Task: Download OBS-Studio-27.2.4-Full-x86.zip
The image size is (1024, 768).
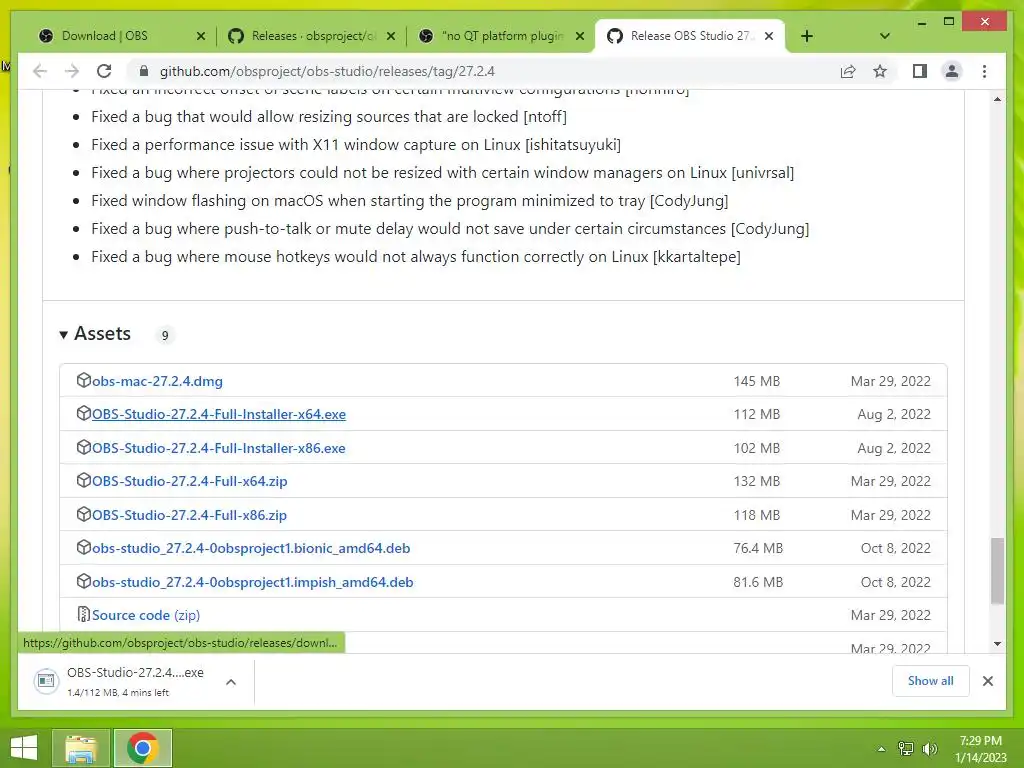Action: 189,515
